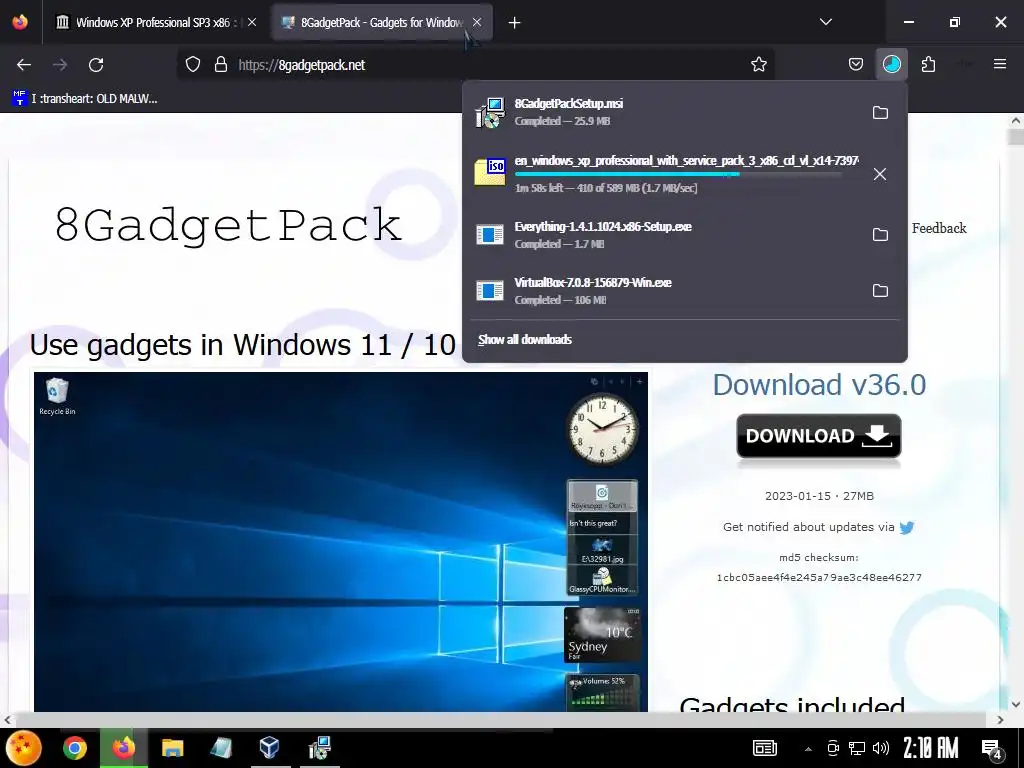Click the vertical scrollbar down arrow
This screenshot has width=1024, height=768.
coord(1016,705)
